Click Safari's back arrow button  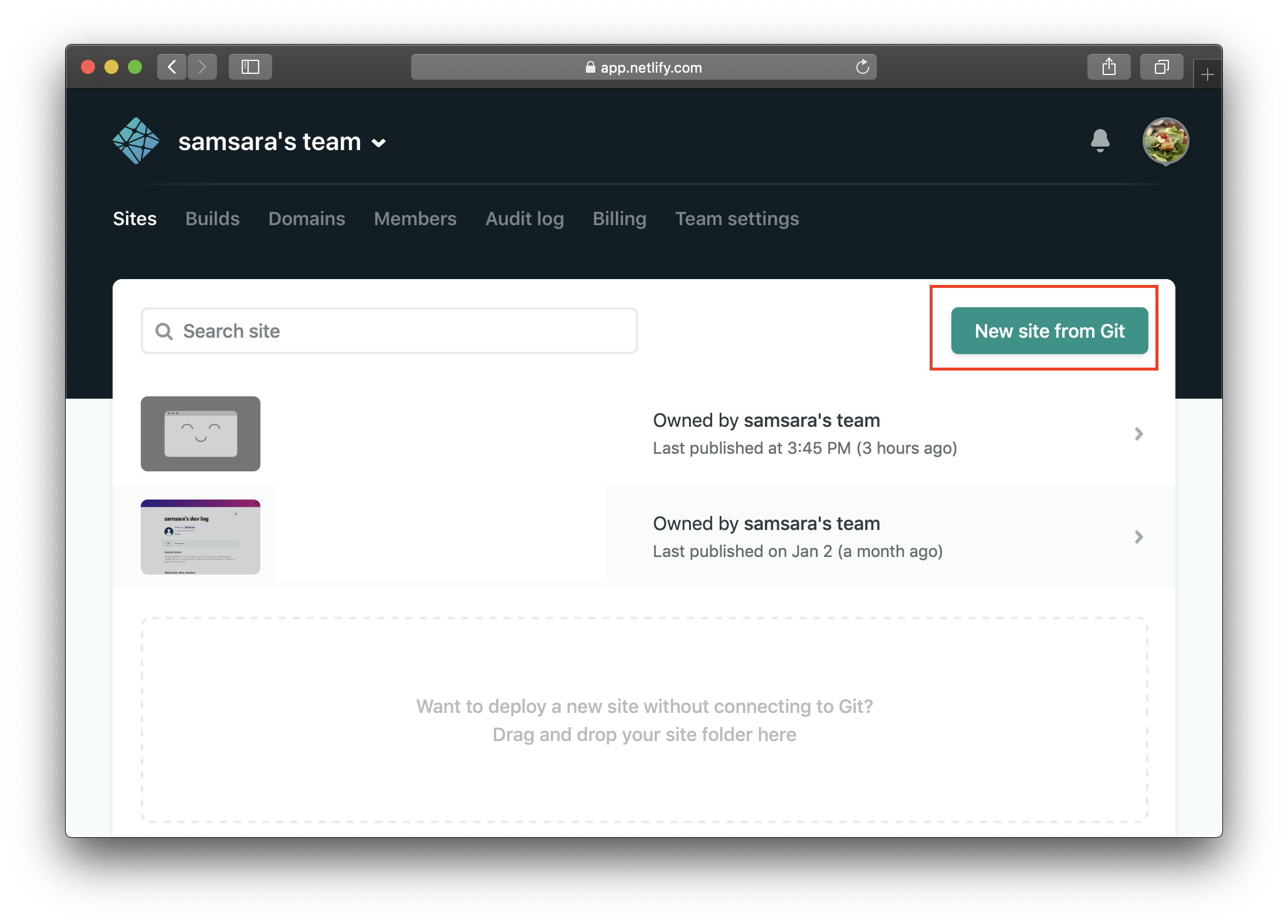click(x=172, y=67)
